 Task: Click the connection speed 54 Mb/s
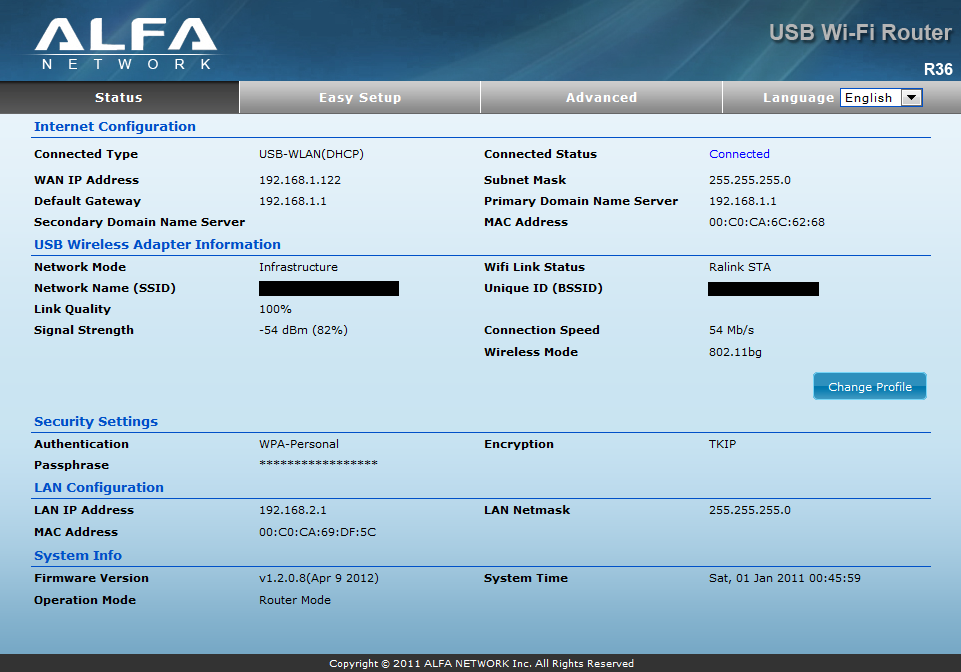click(x=731, y=330)
